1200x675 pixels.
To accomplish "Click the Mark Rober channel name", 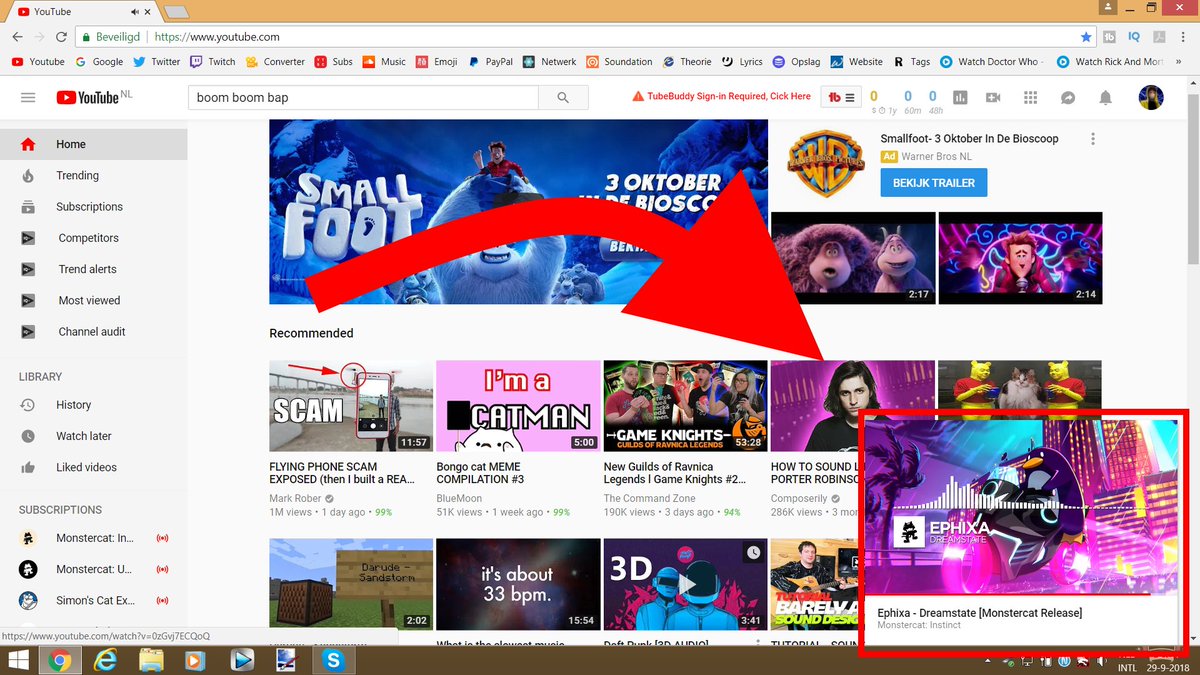I will tap(296, 498).
